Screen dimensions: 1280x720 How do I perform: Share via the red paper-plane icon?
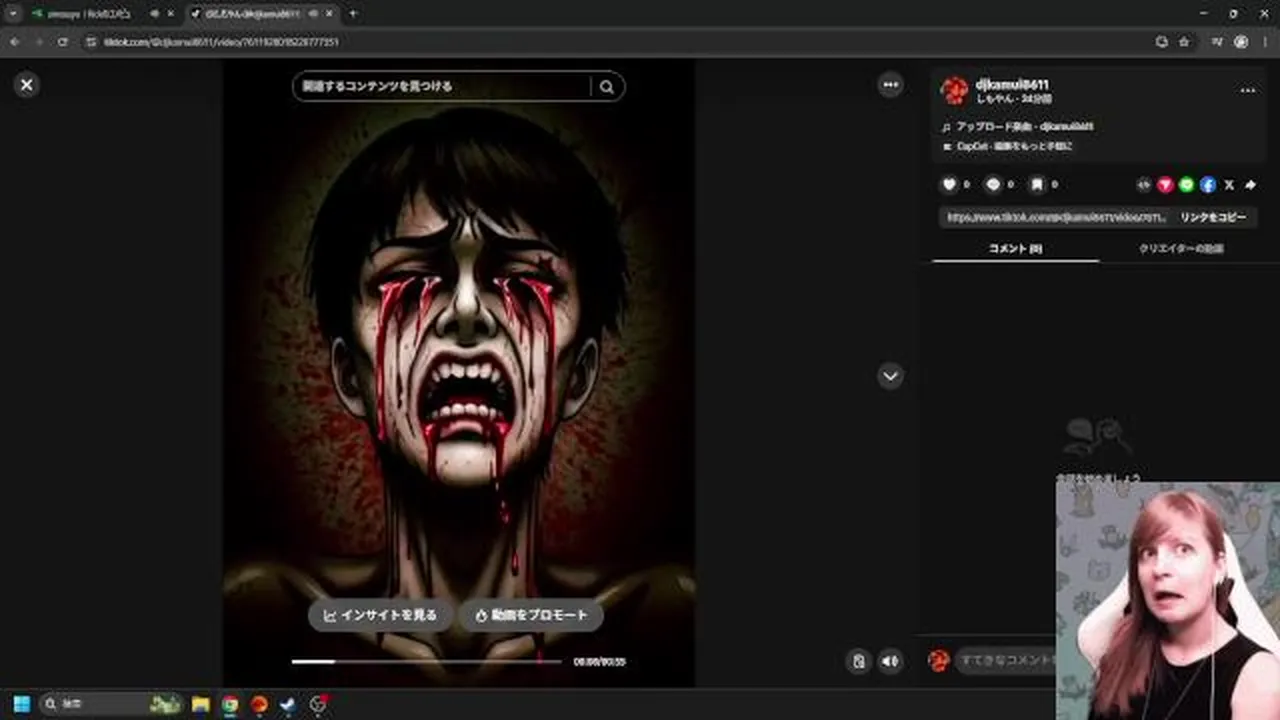[x=1165, y=185]
